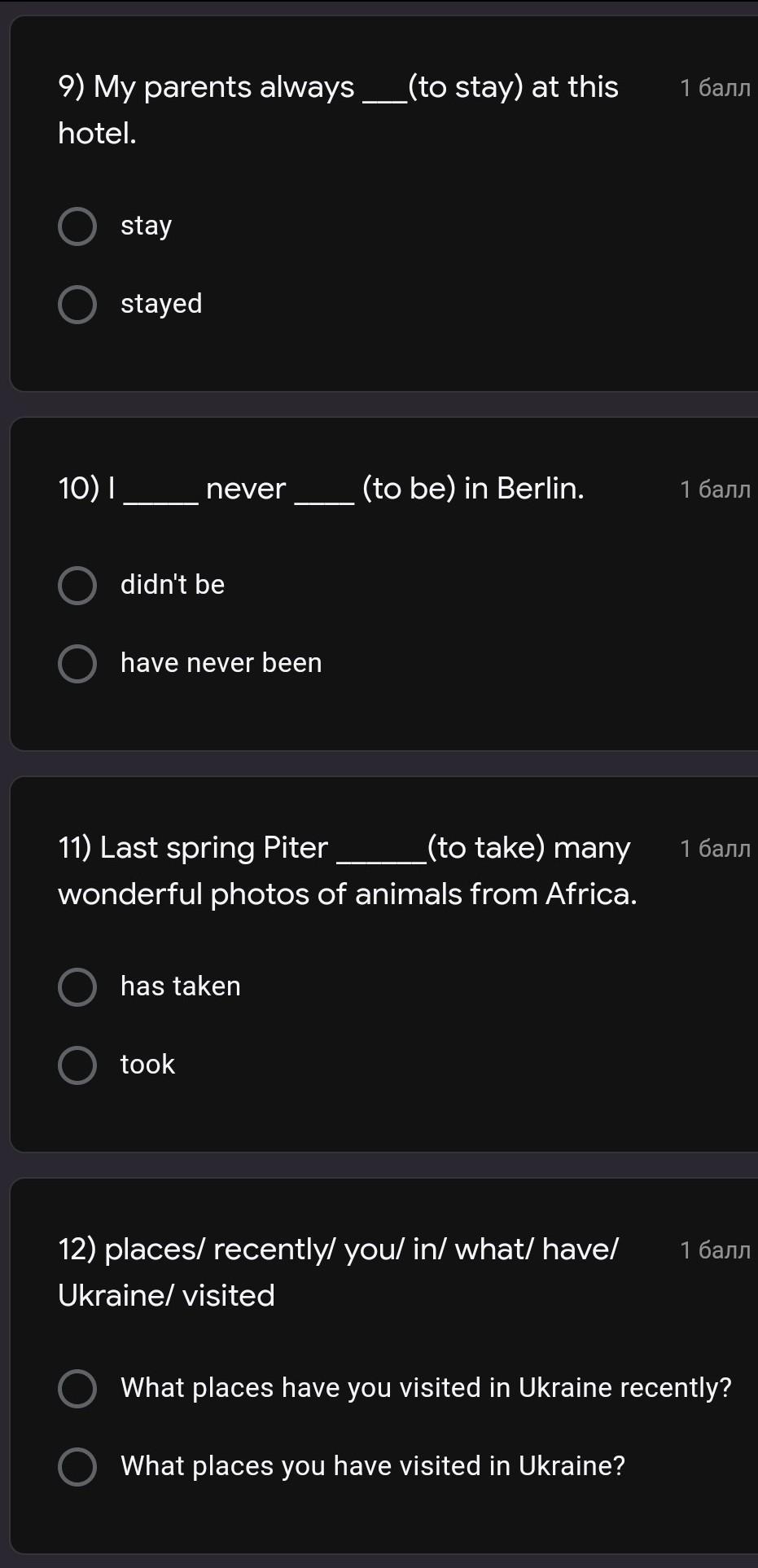Click the 'have never been' label text
This screenshot has height=1568, width=758.
click(221, 663)
